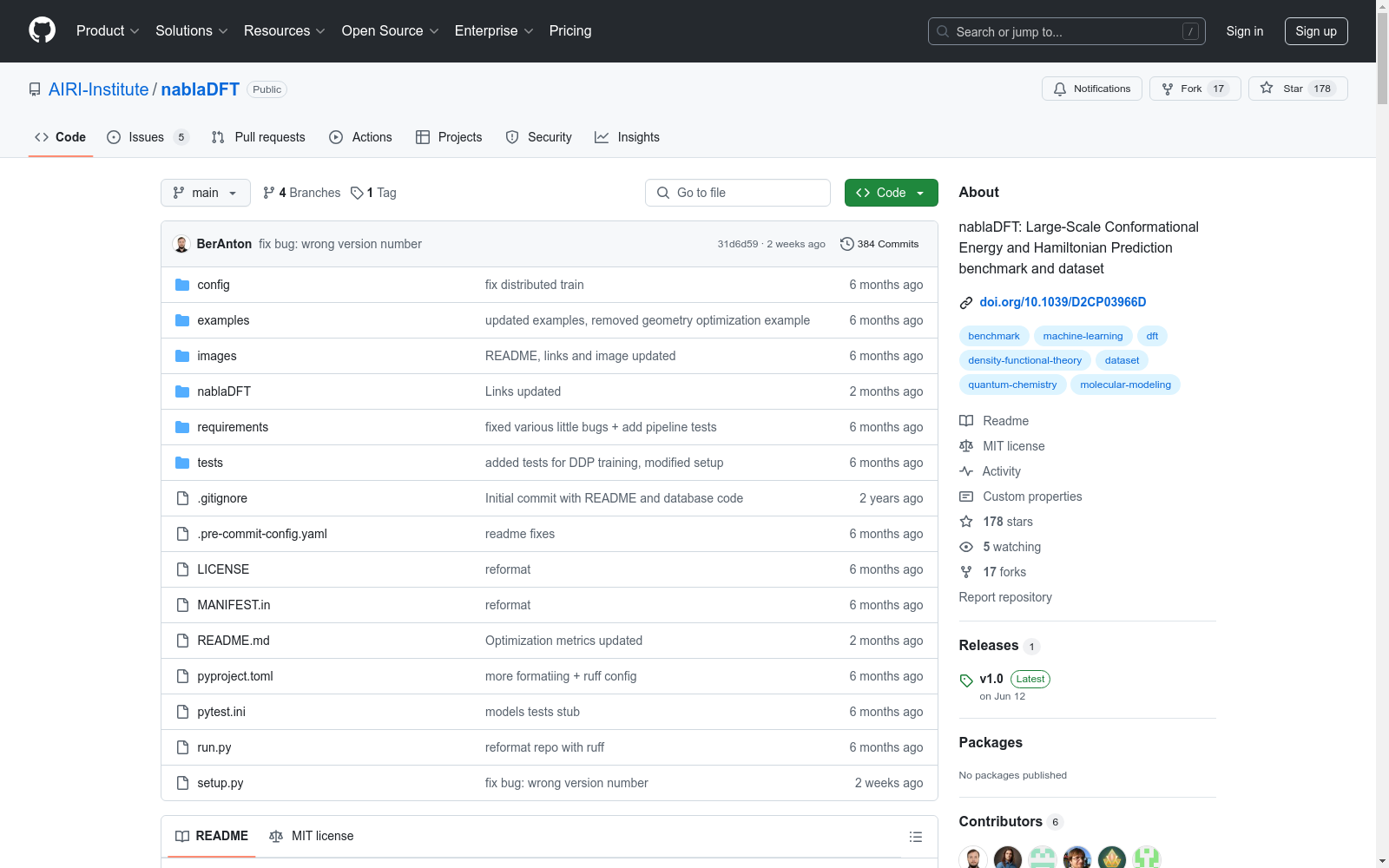Switch to the Projects tab
This screenshot has height=868, width=1389.
coord(449,137)
